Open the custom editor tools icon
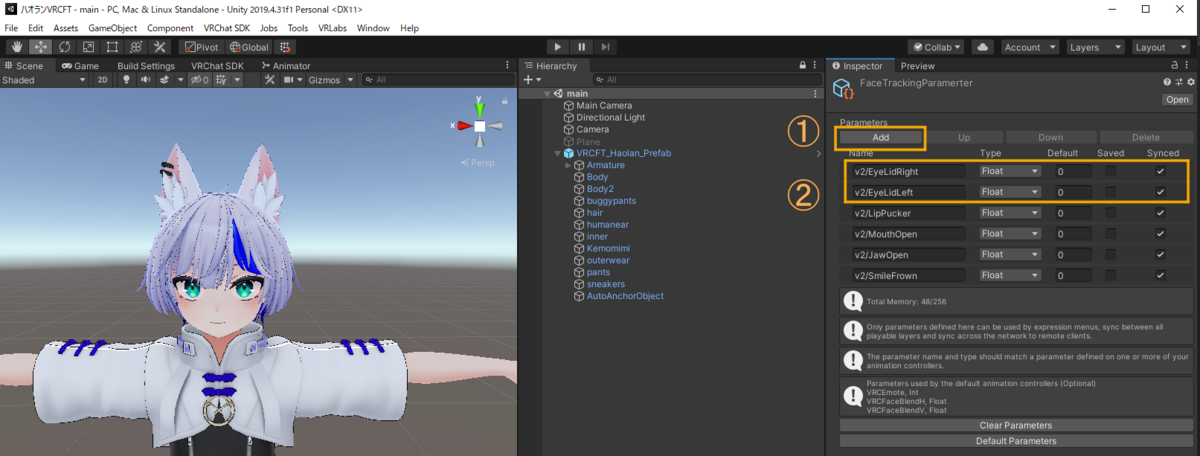 (x=159, y=47)
